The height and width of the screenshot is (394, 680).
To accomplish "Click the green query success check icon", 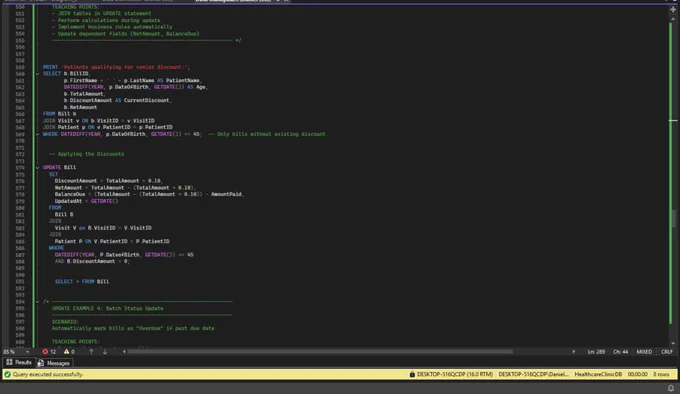I will click(7, 374).
